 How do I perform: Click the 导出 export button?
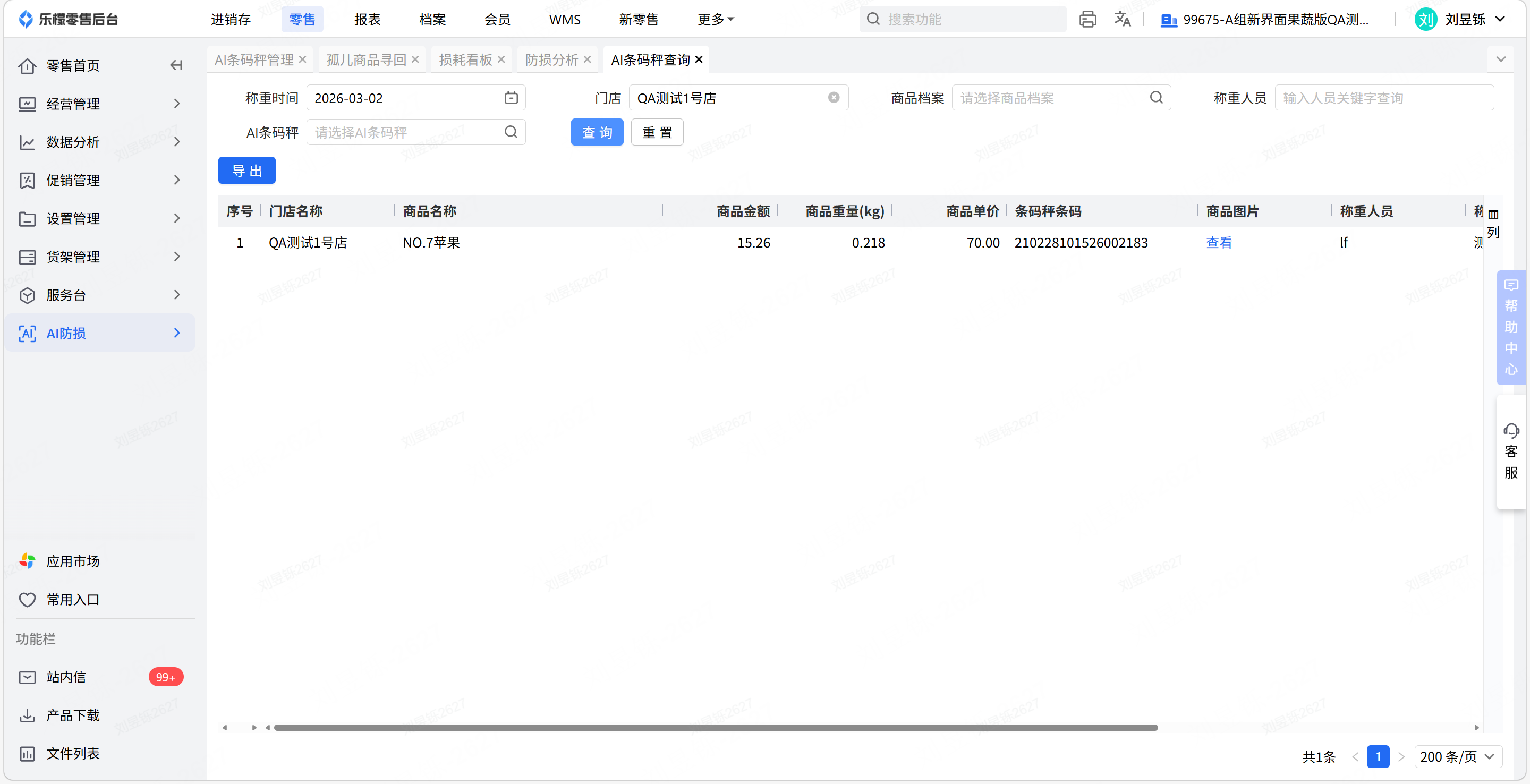pos(246,171)
